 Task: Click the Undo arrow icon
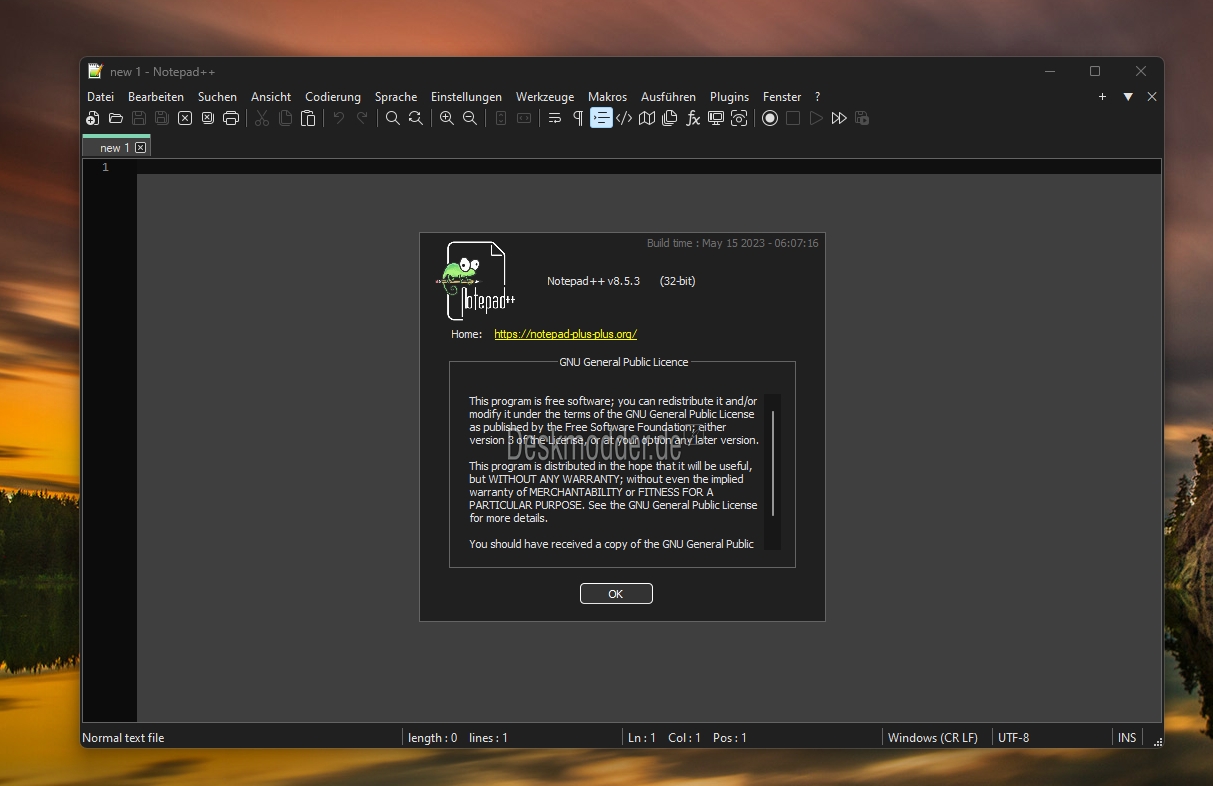[339, 118]
